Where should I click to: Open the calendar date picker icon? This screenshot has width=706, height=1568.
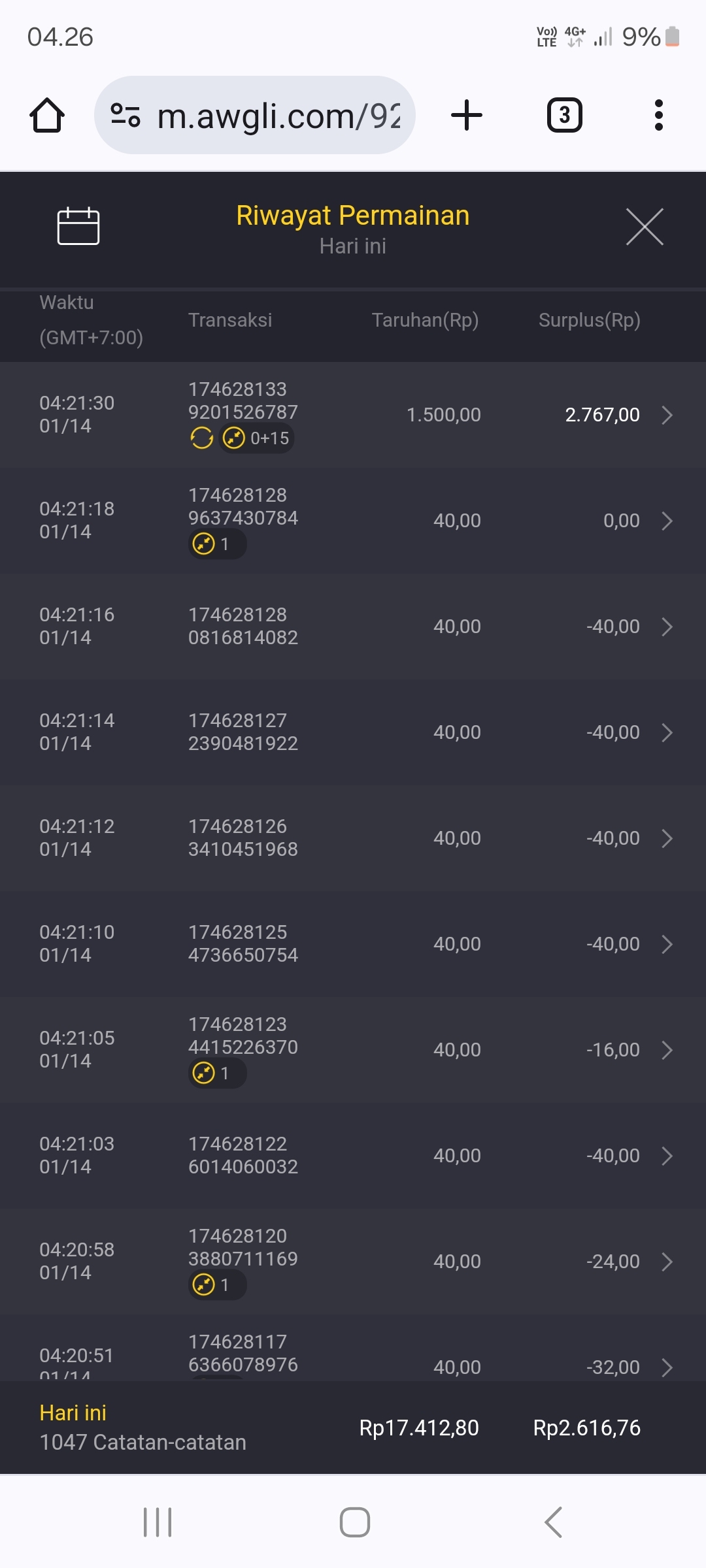coord(78,226)
